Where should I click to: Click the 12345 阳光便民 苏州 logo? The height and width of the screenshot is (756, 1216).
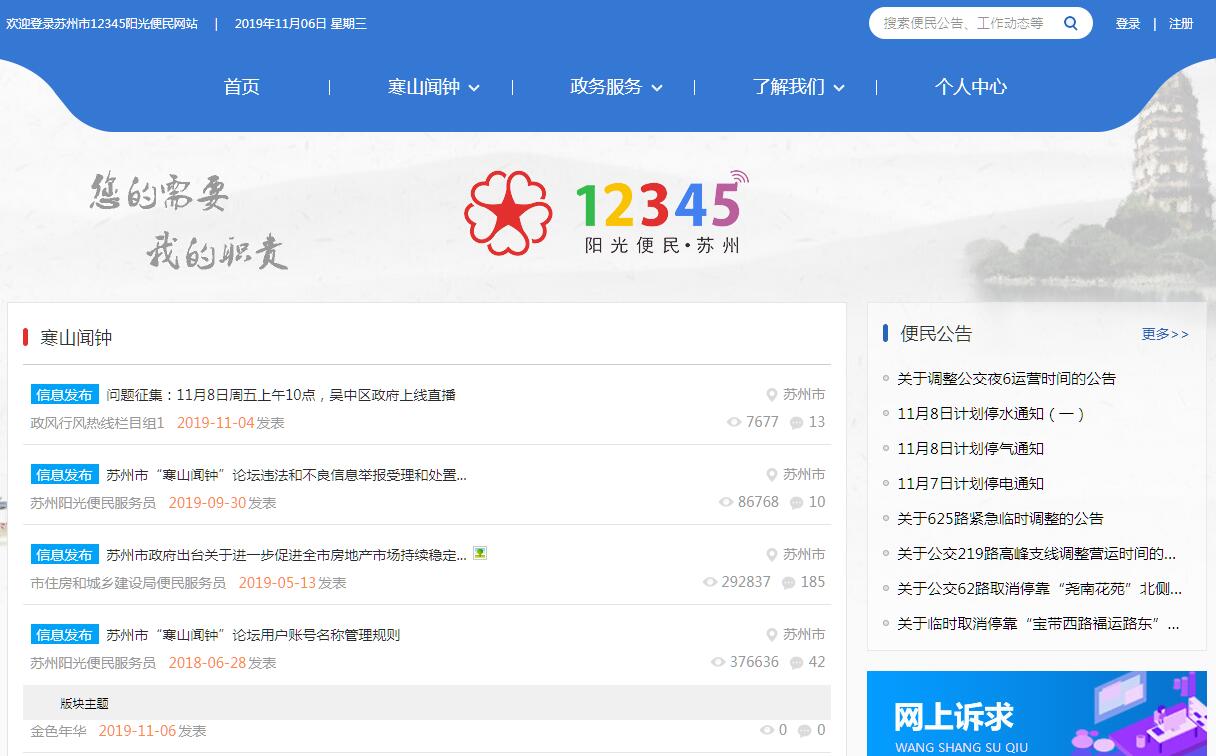[606, 213]
